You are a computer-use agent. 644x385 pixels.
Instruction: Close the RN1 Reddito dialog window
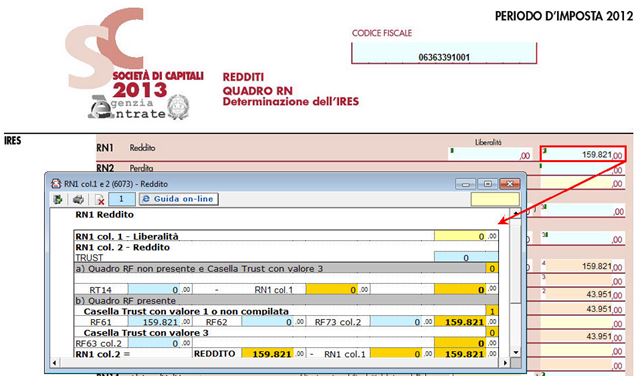tap(510, 184)
